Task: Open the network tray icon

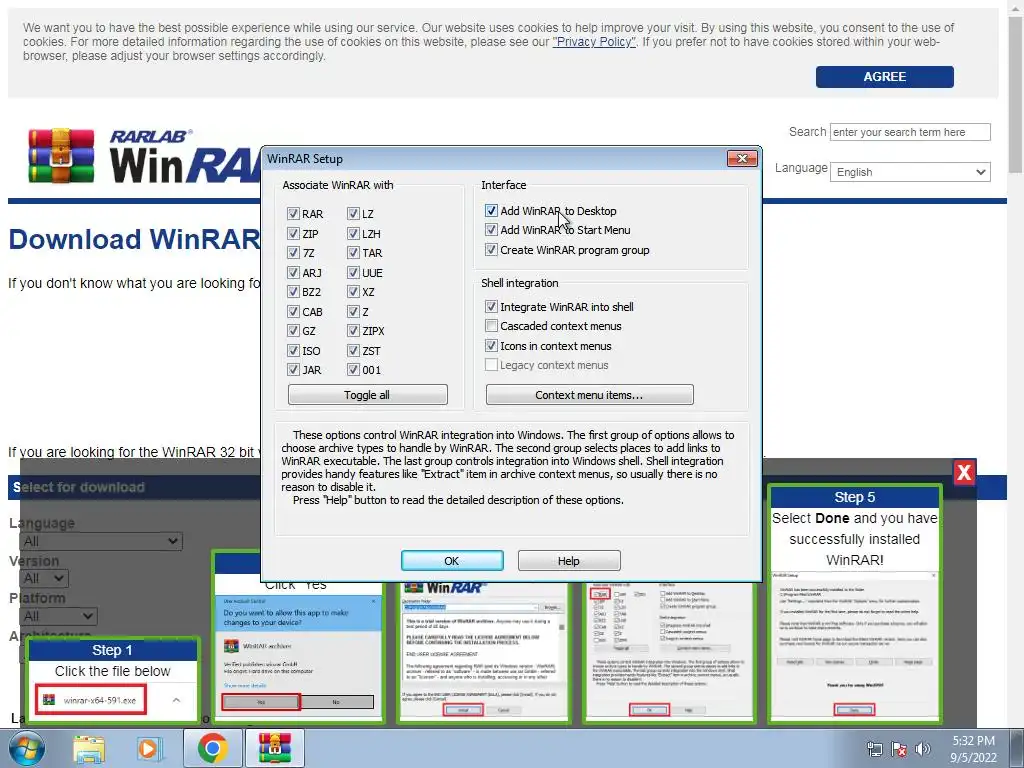Action: pyautogui.click(x=874, y=749)
